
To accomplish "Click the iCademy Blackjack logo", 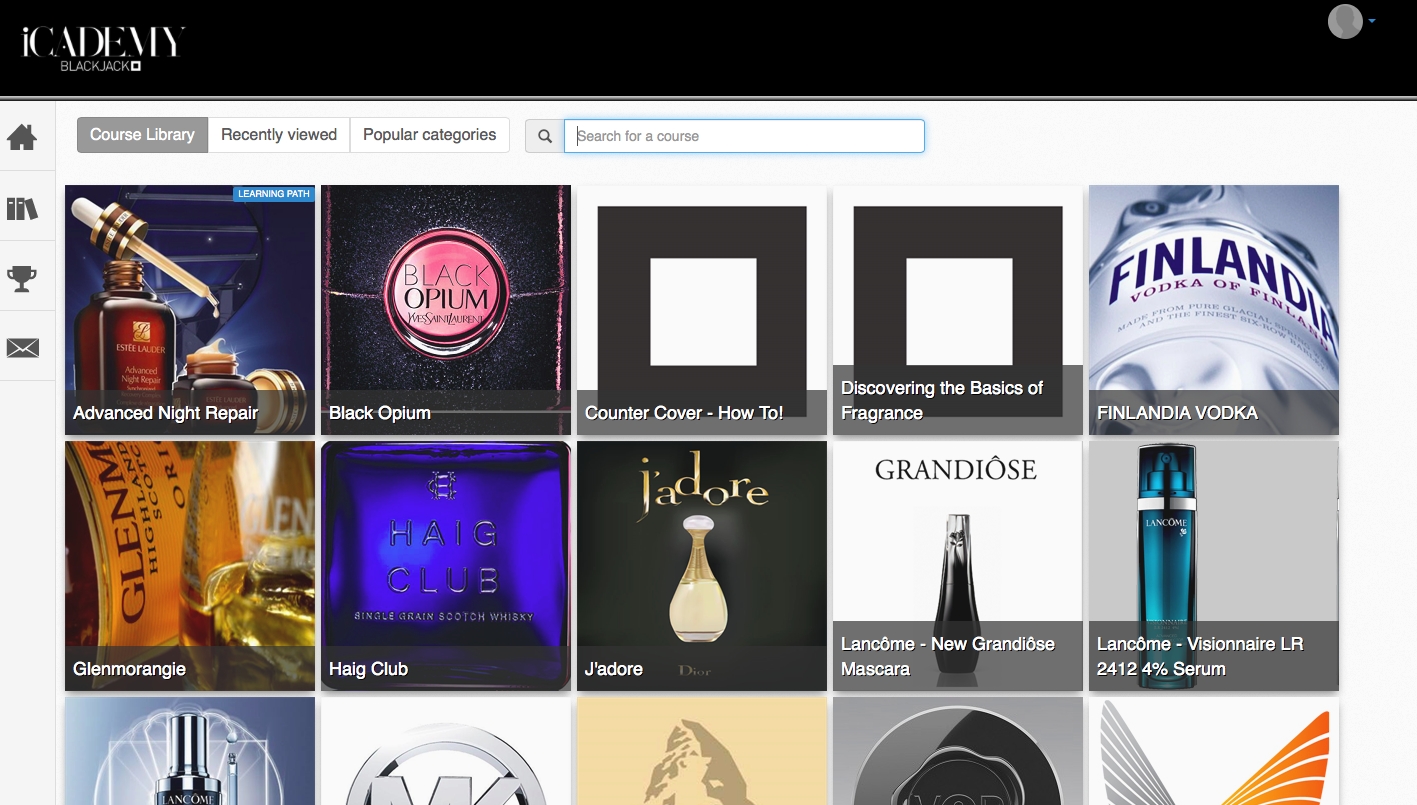I will [103, 49].
